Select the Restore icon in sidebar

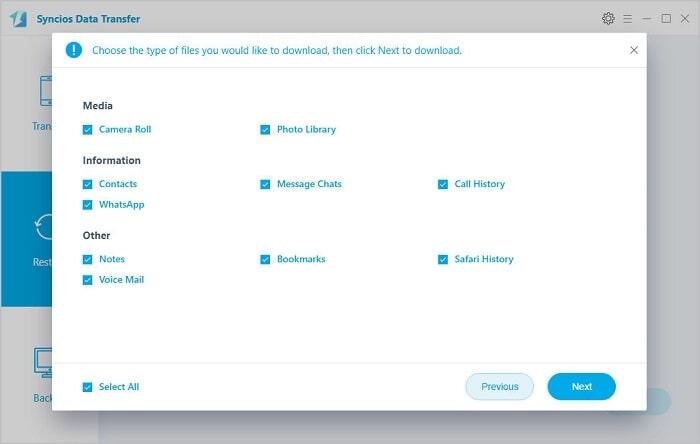point(44,228)
